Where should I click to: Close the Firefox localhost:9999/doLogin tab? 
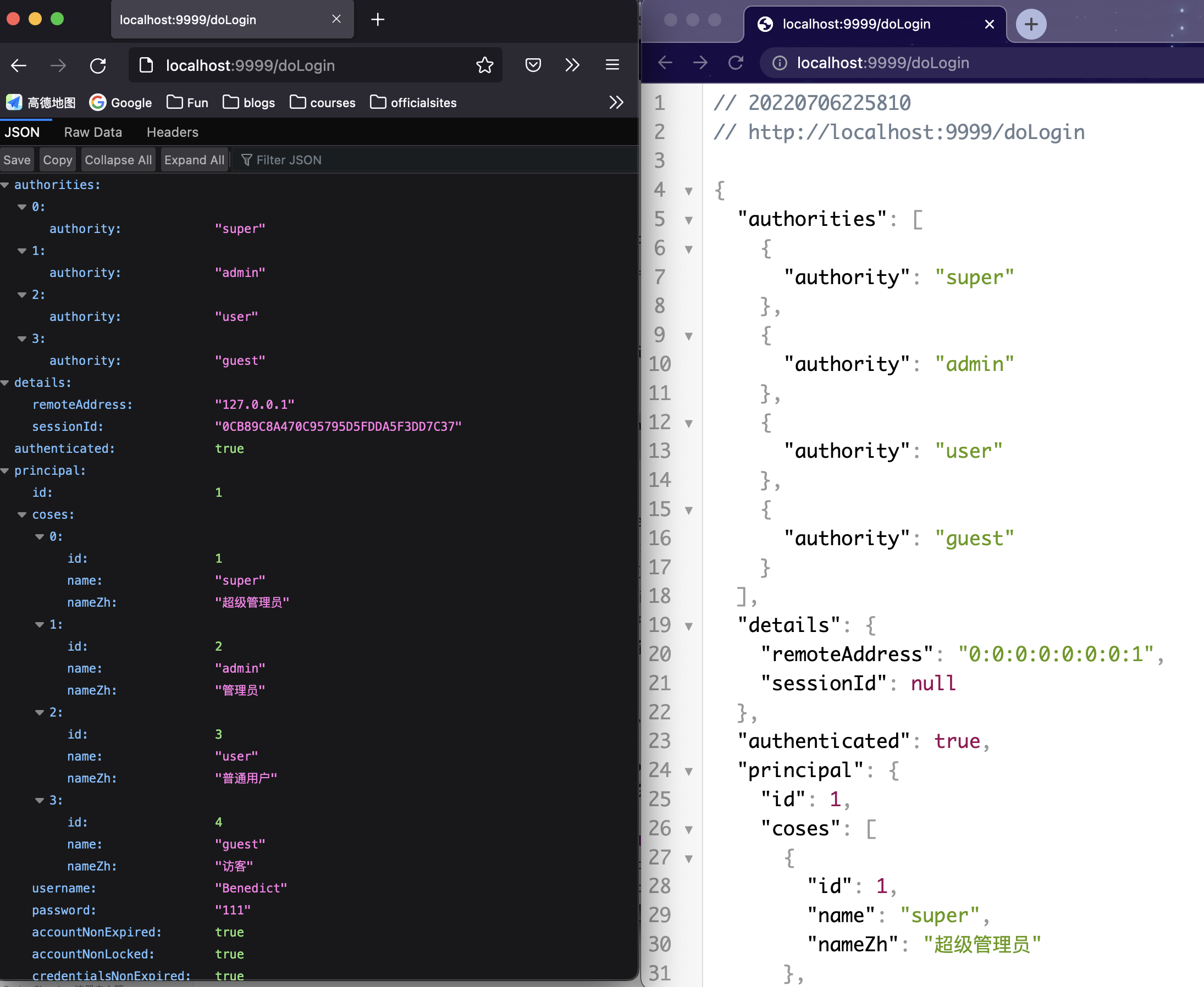[336, 19]
